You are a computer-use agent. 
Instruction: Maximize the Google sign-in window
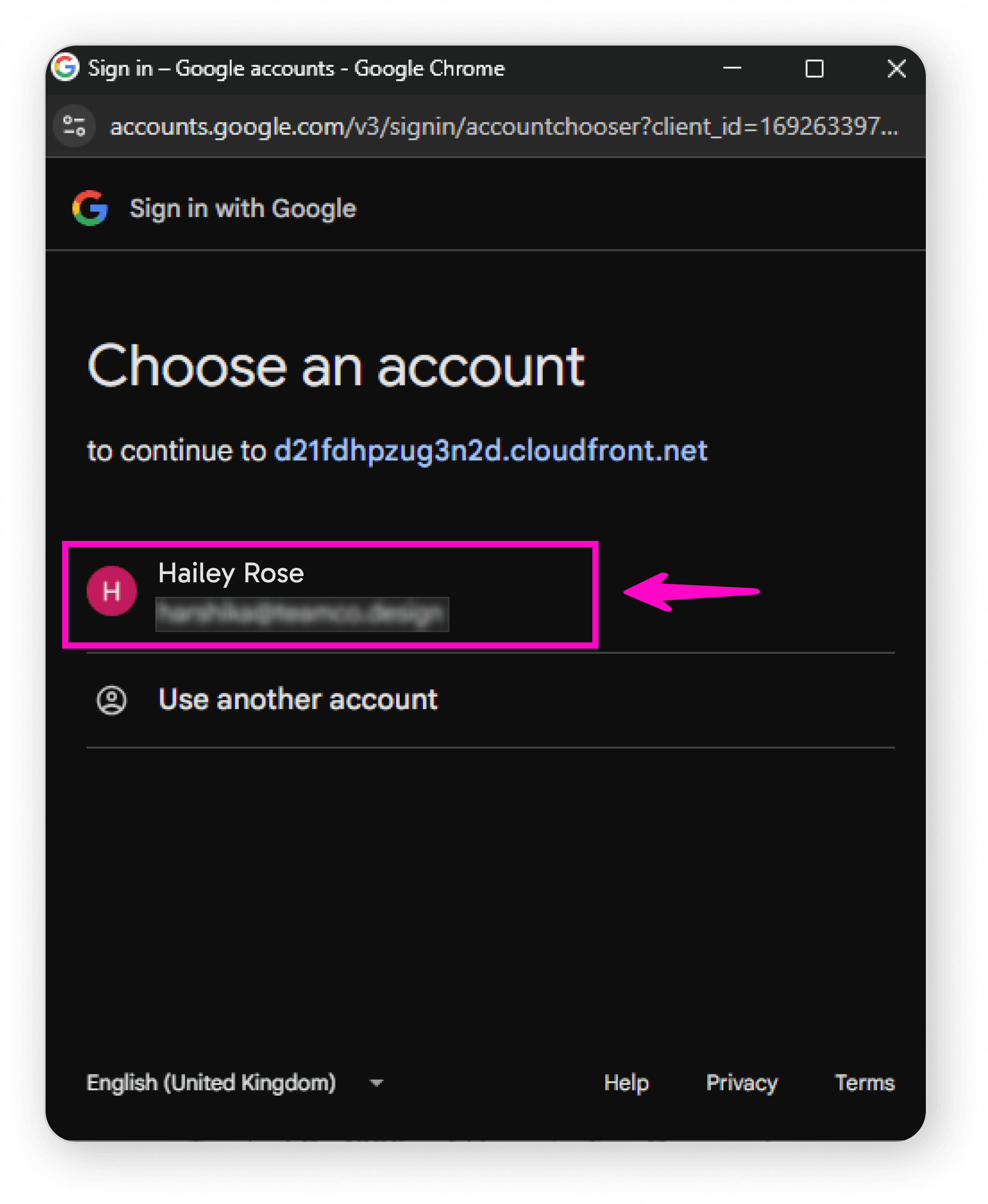815,68
